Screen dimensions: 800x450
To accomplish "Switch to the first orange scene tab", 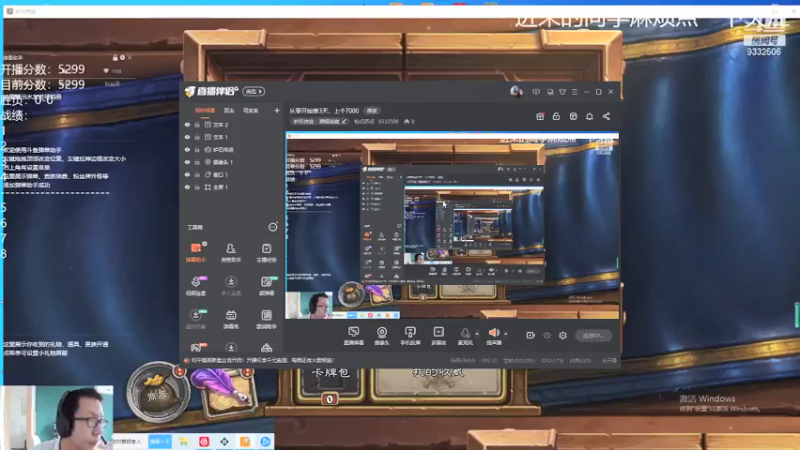I will coord(205,111).
